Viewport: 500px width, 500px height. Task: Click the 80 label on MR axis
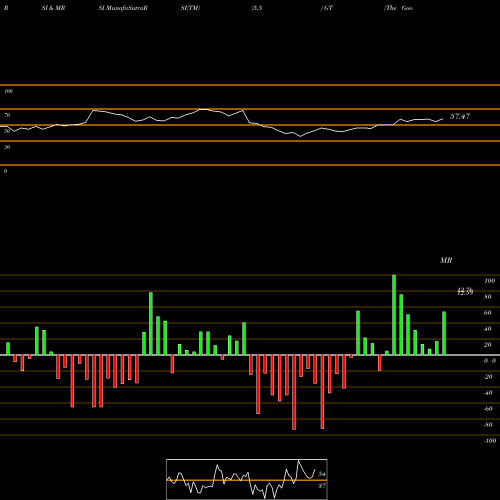click(488, 297)
